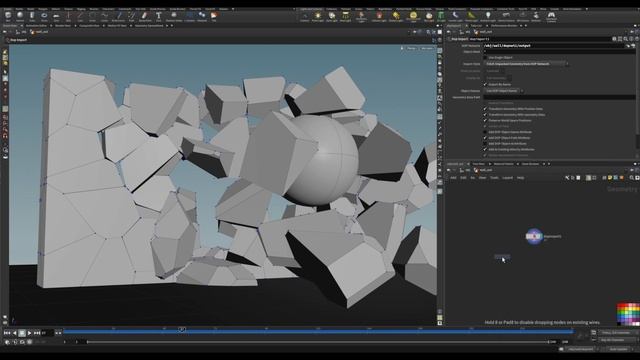The image size is (640, 360).
Task: Switch to the Performance Monitor tab
Action: pos(504,26)
